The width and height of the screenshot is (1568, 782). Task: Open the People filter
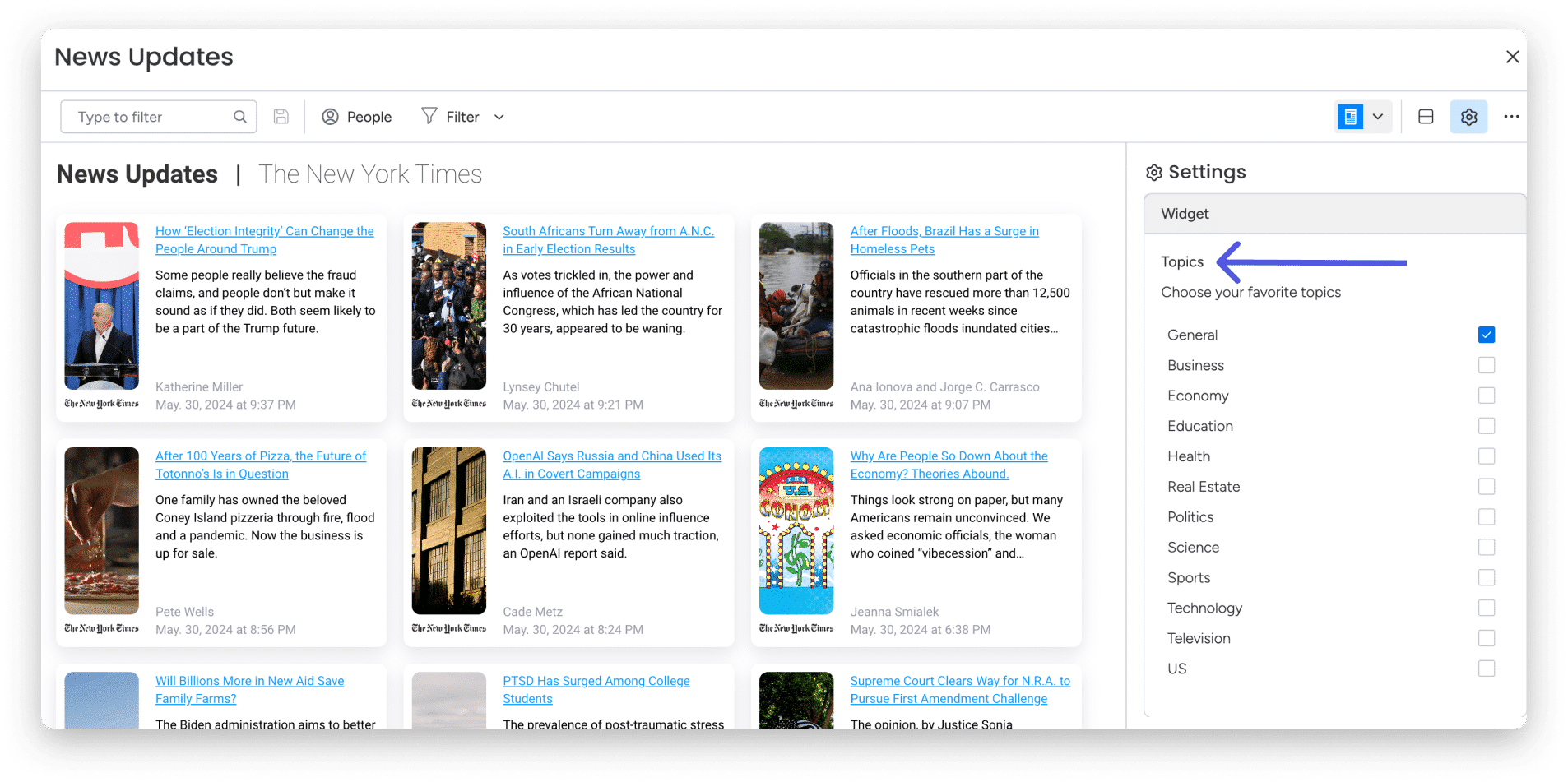click(357, 117)
